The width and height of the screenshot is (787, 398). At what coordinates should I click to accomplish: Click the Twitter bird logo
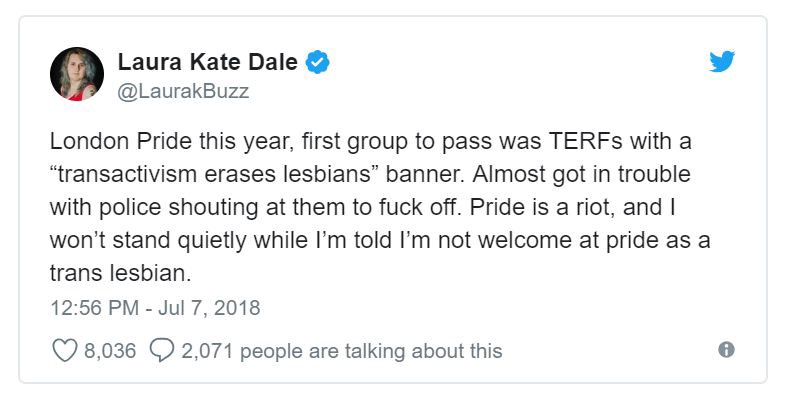[x=722, y=61]
